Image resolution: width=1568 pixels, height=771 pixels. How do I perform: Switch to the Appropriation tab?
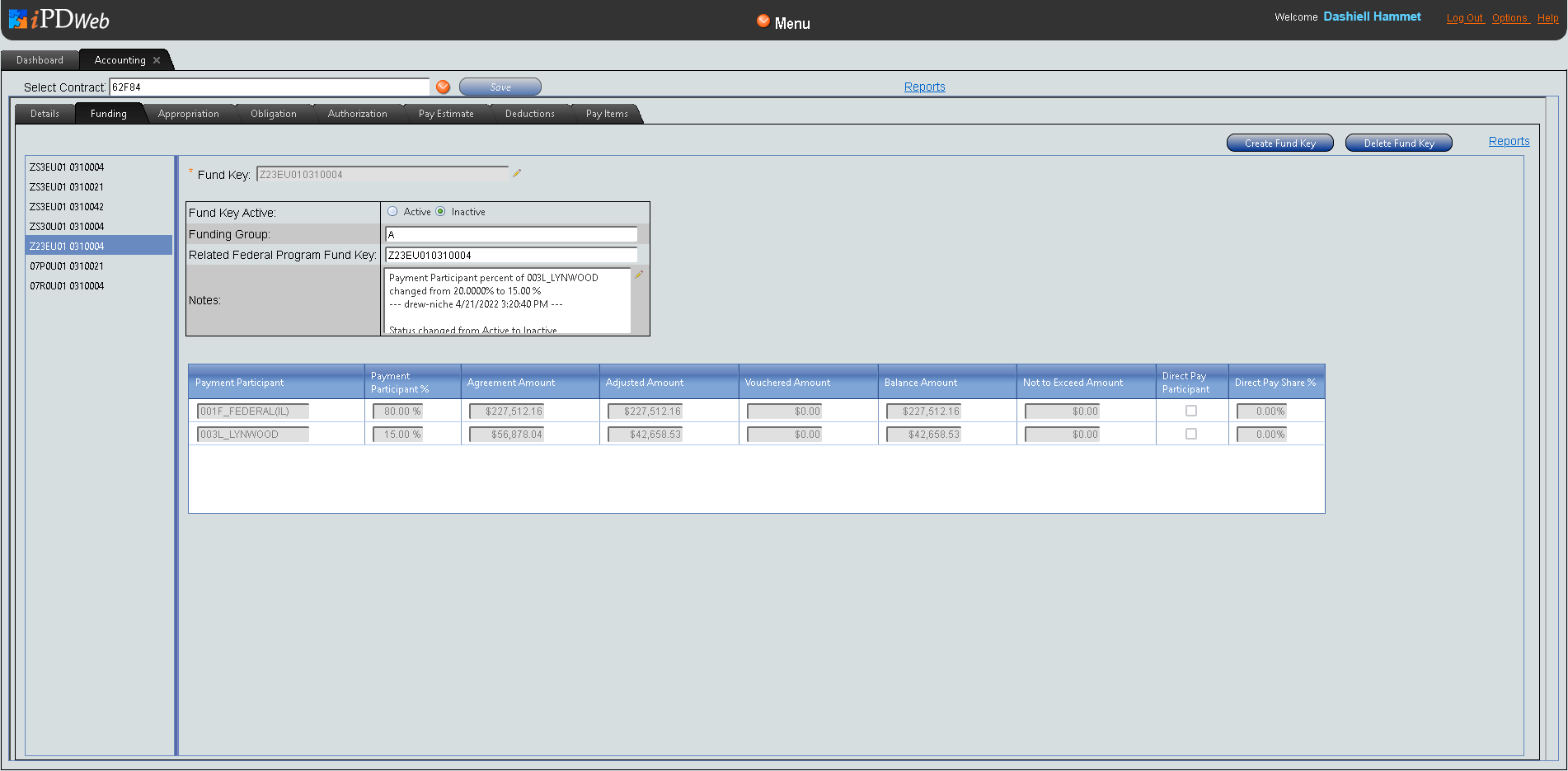[188, 114]
